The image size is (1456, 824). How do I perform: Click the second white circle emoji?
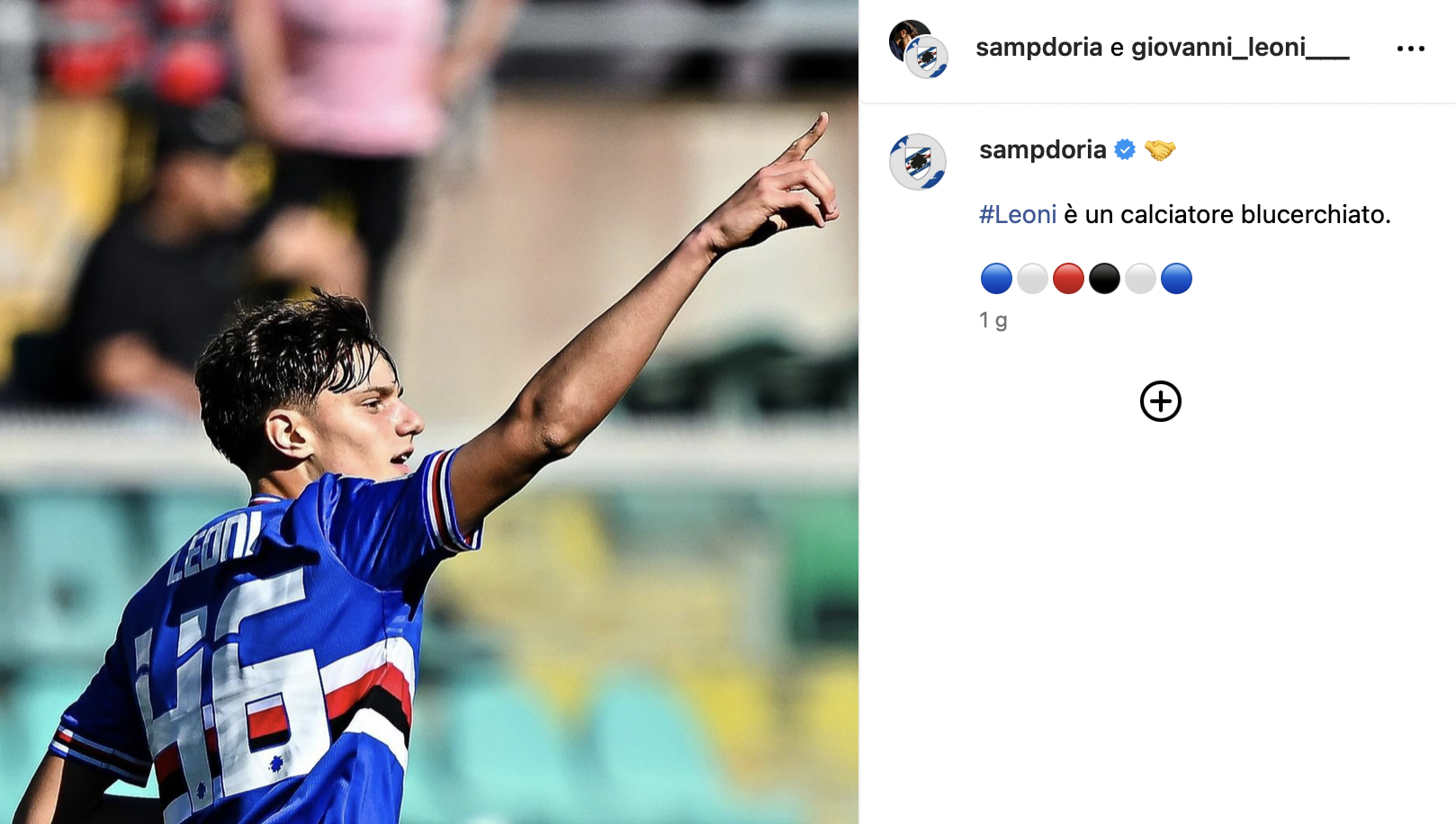click(x=1140, y=278)
